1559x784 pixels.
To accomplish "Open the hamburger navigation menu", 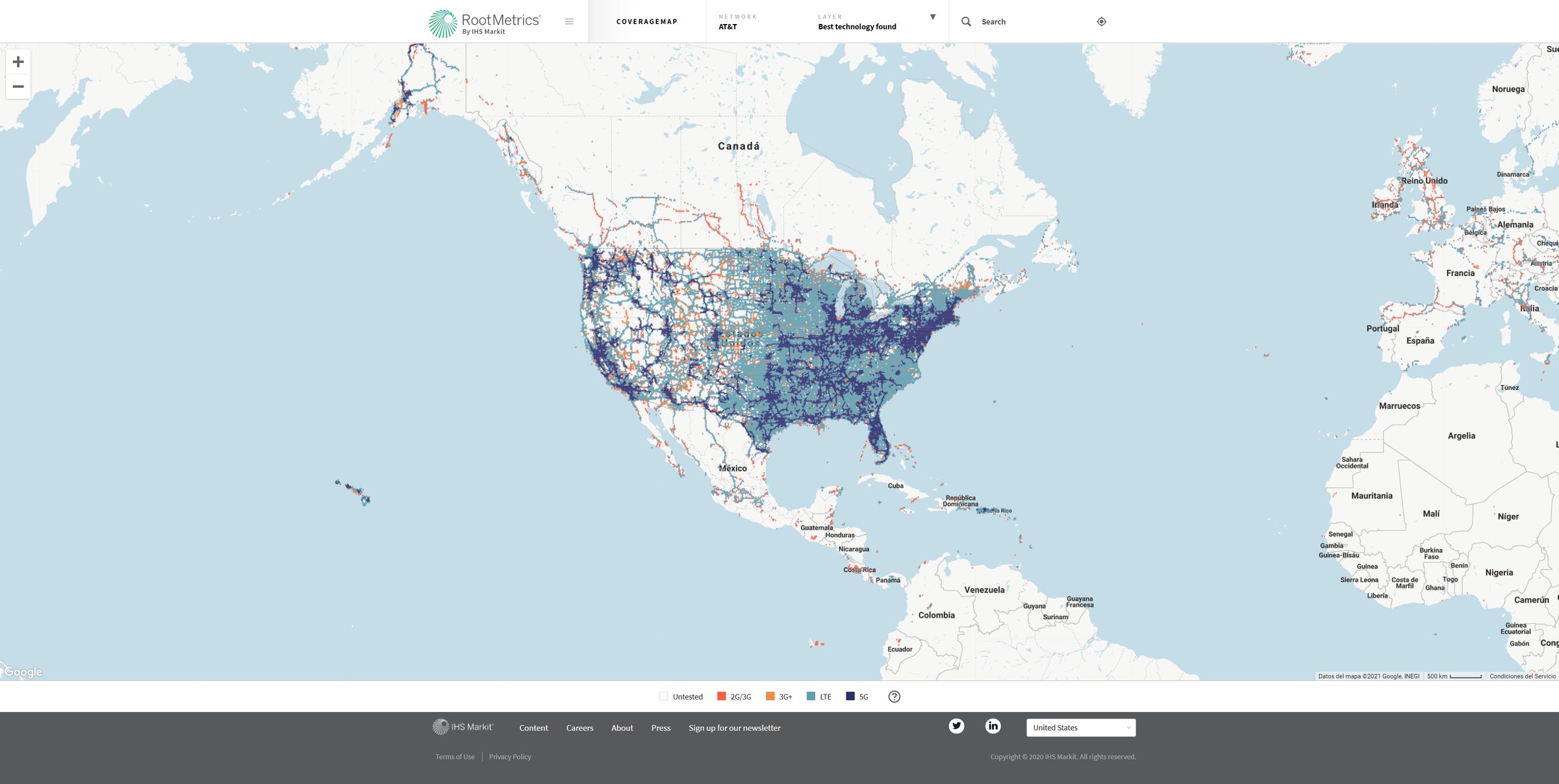I will (x=569, y=21).
